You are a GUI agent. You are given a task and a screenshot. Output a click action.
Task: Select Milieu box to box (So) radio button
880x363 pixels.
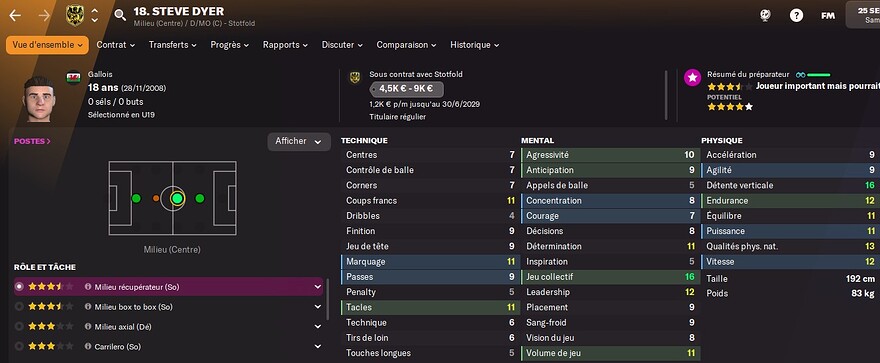click(x=19, y=307)
